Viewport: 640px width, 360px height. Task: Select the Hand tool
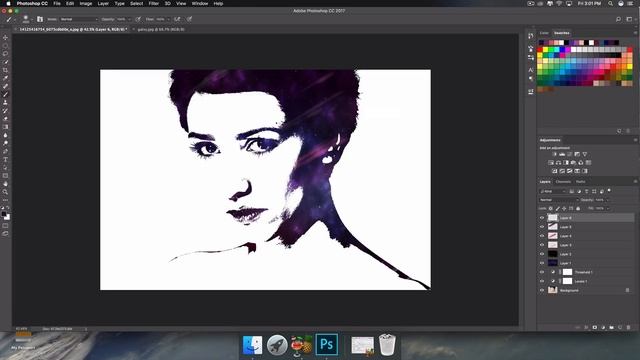[x=5, y=184]
